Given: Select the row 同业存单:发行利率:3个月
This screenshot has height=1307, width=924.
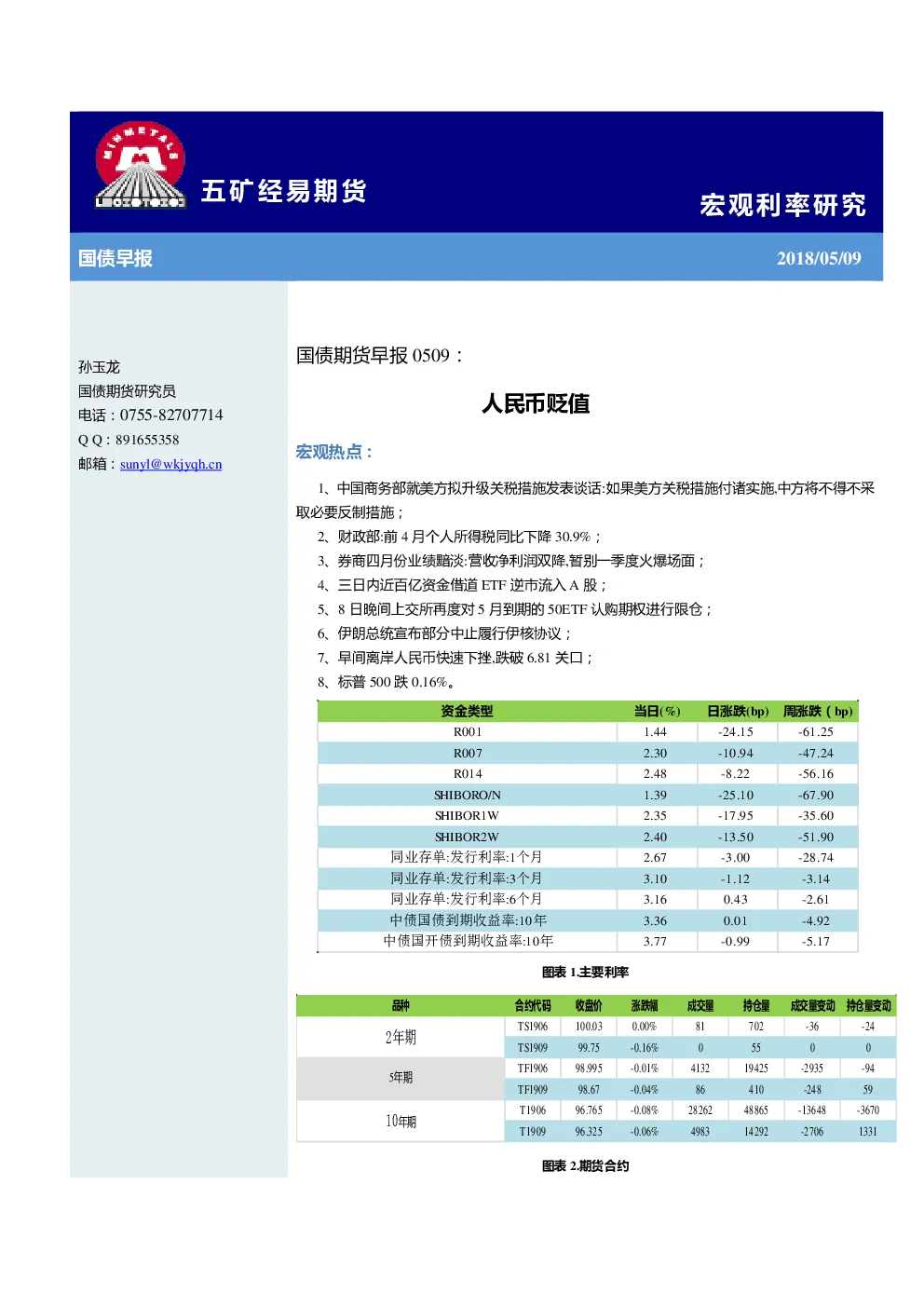Looking at the screenshot, I should click(x=587, y=878).
